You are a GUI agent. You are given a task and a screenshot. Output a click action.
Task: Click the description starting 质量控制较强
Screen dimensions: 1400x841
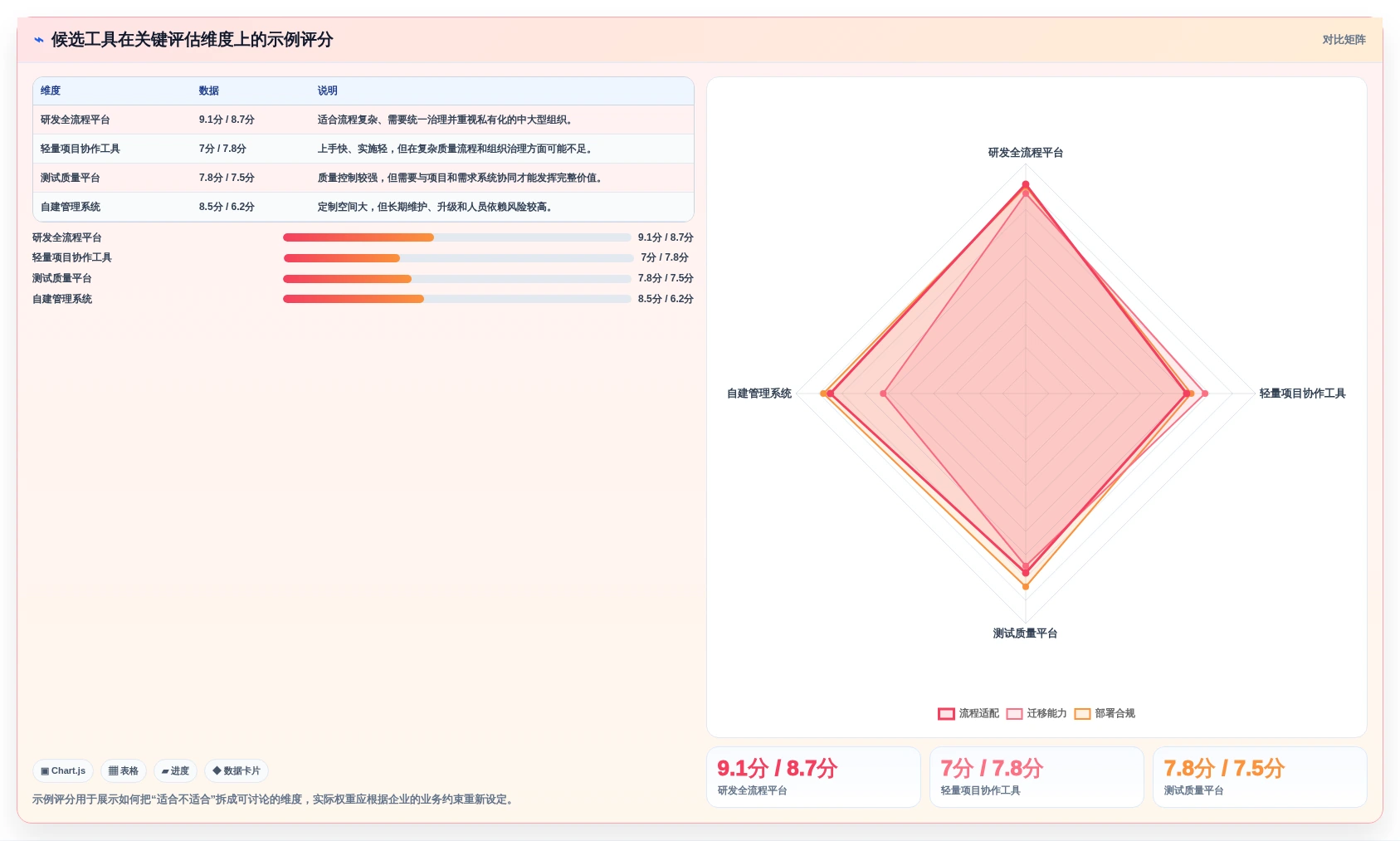pyautogui.click(x=462, y=178)
